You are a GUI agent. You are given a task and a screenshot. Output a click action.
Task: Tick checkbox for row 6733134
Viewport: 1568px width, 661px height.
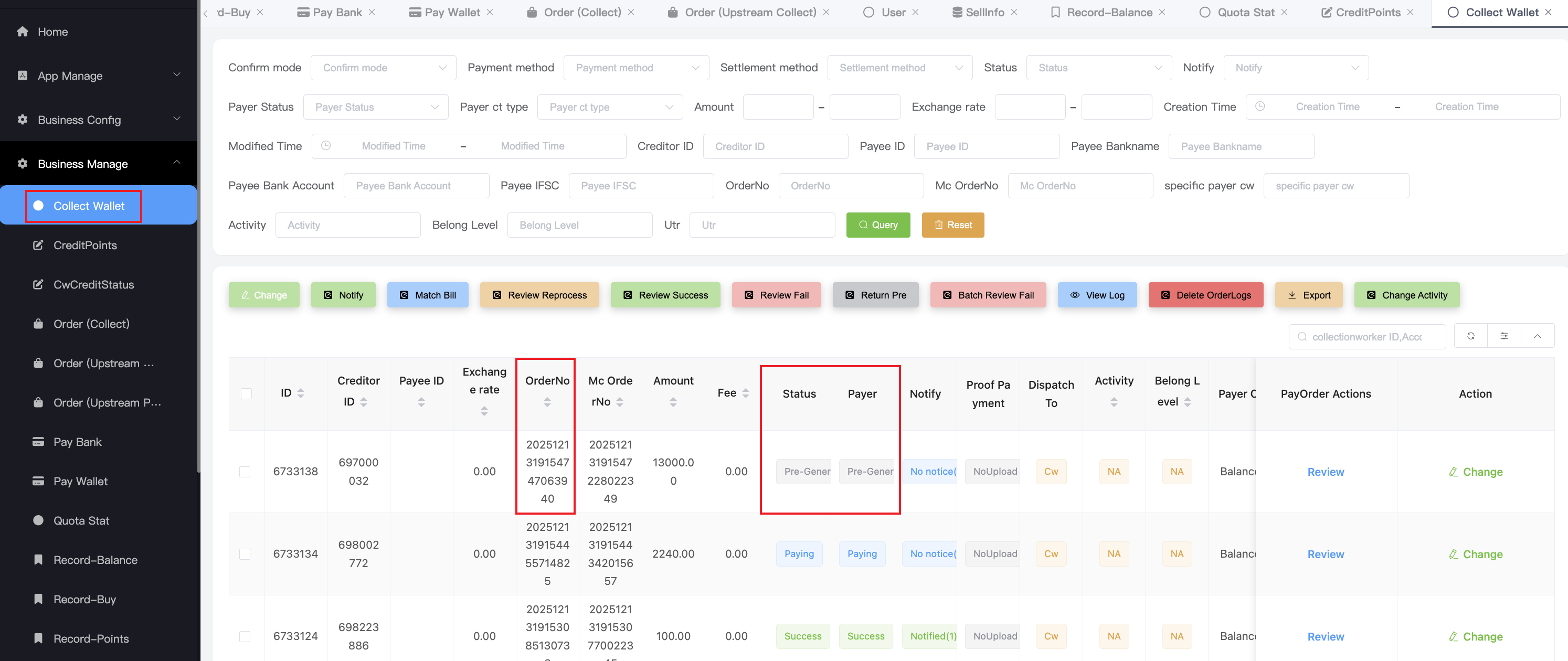[x=245, y=554]
